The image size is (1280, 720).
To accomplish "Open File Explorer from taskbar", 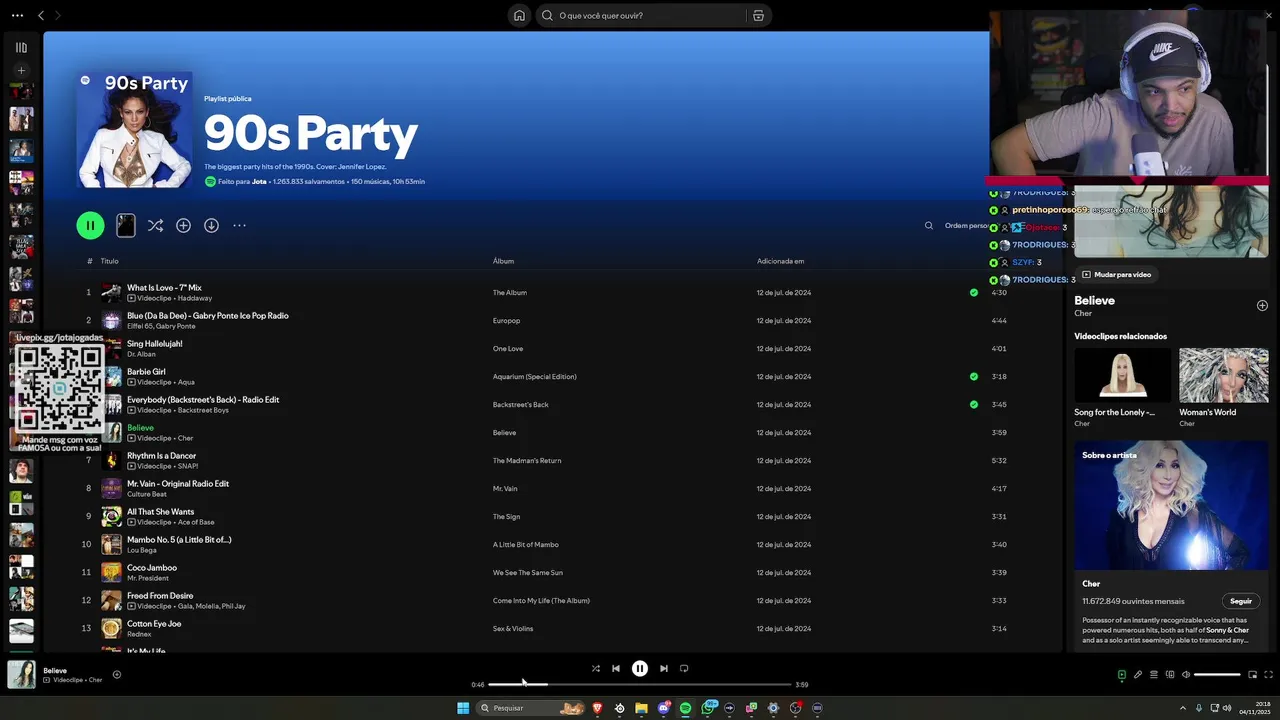I will pyautogui.click(x=641, y=708).
